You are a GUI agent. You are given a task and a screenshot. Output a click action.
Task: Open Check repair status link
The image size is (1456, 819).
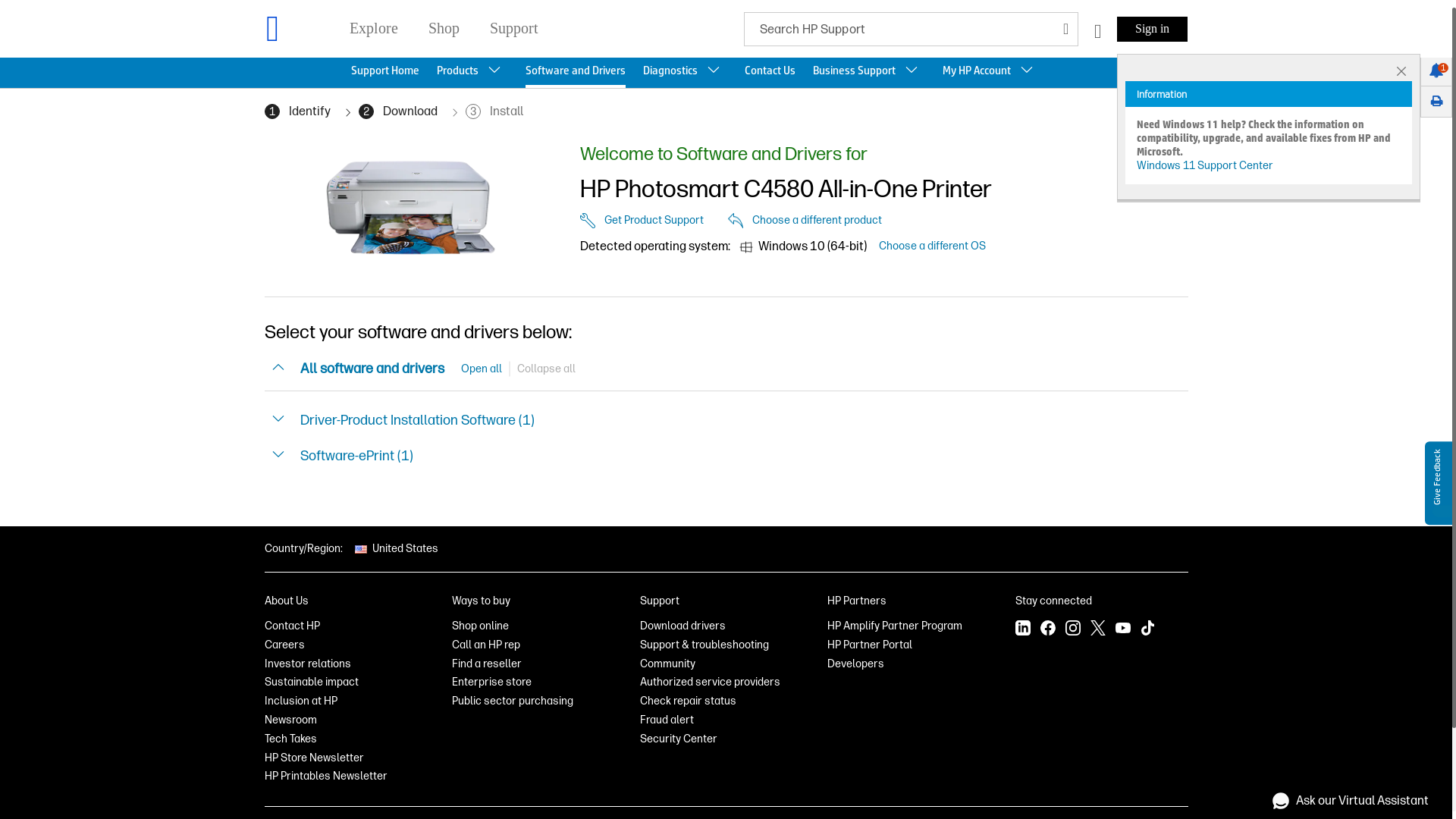tap(688, 701)
